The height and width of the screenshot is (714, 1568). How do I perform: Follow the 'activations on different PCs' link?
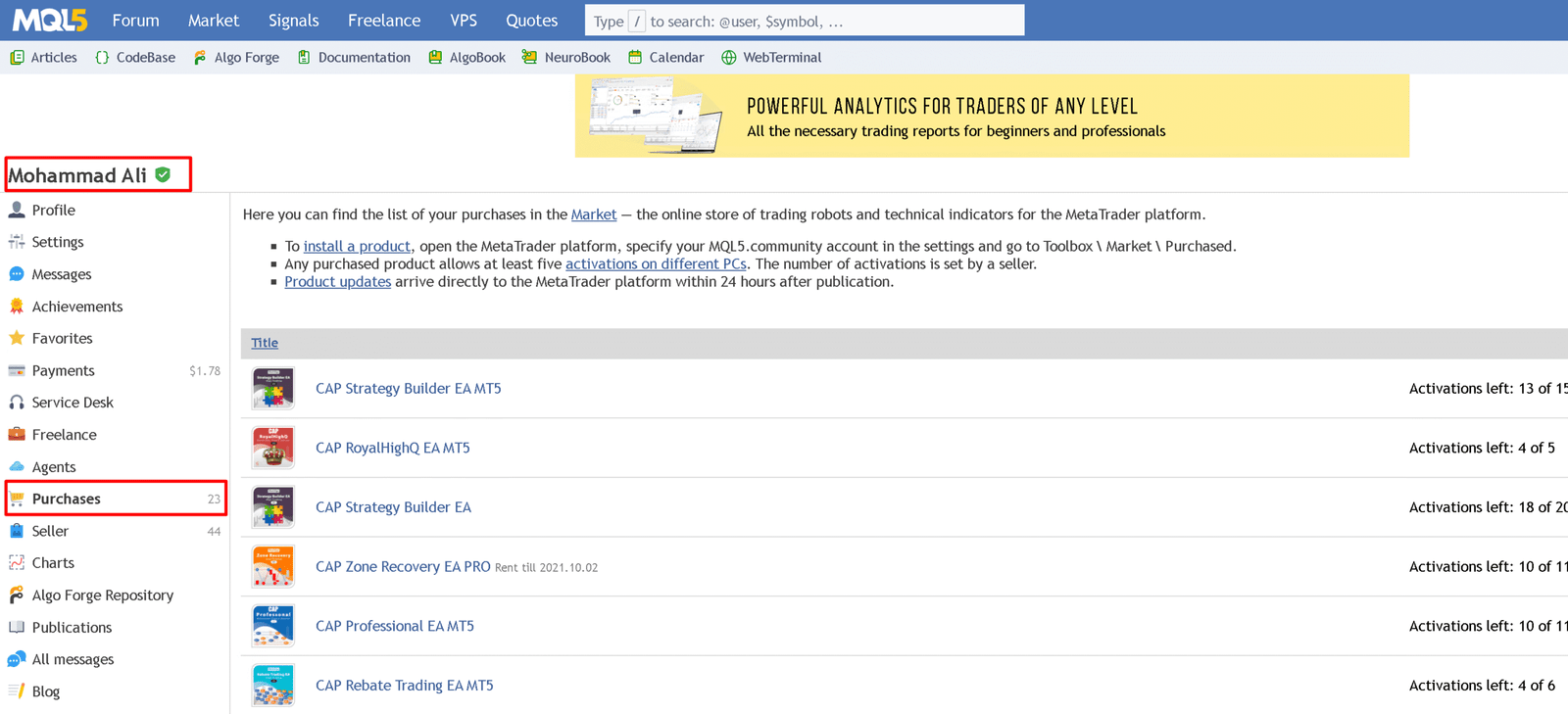coord(656,263)
